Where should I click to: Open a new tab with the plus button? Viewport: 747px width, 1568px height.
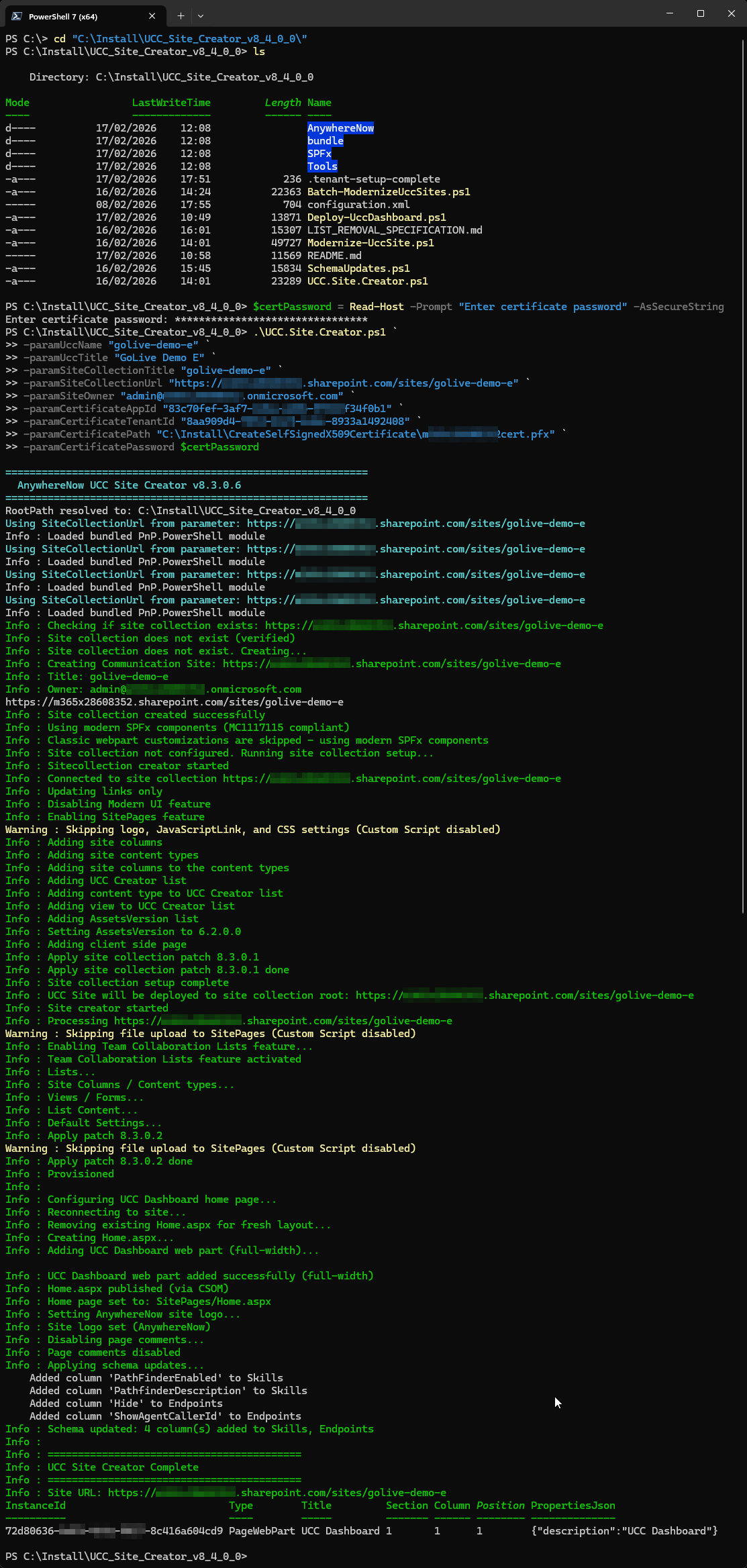(x=181, y=15)
